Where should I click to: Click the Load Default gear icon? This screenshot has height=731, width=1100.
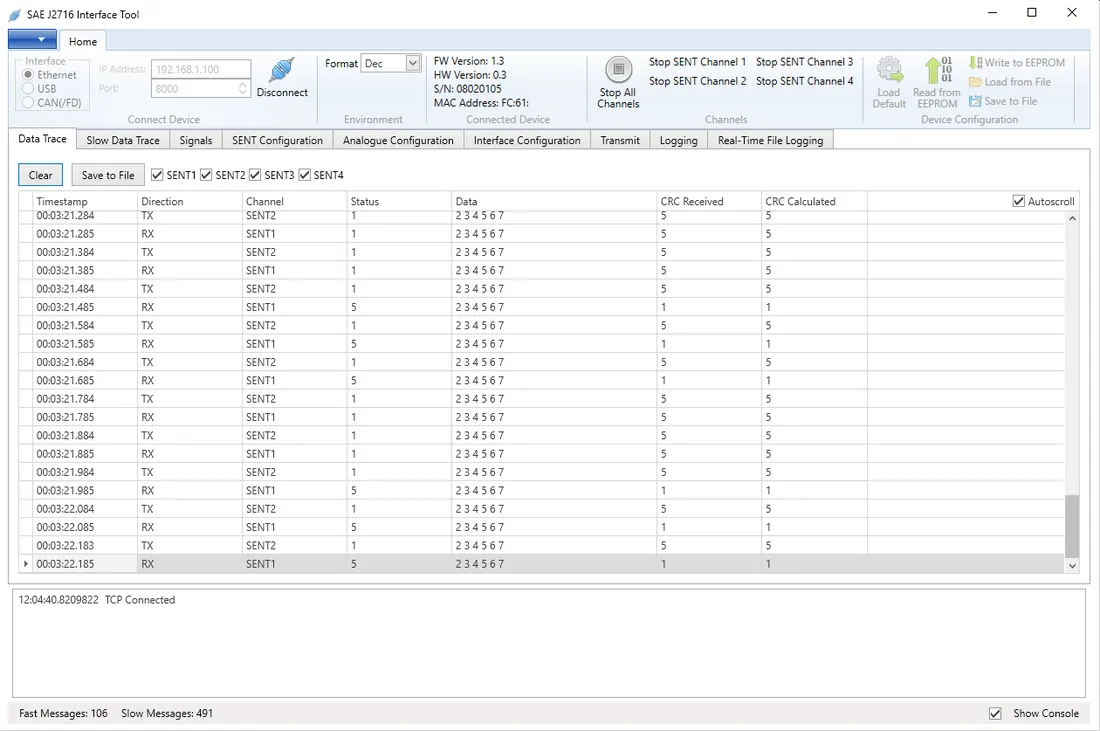[x=889, y=70]
